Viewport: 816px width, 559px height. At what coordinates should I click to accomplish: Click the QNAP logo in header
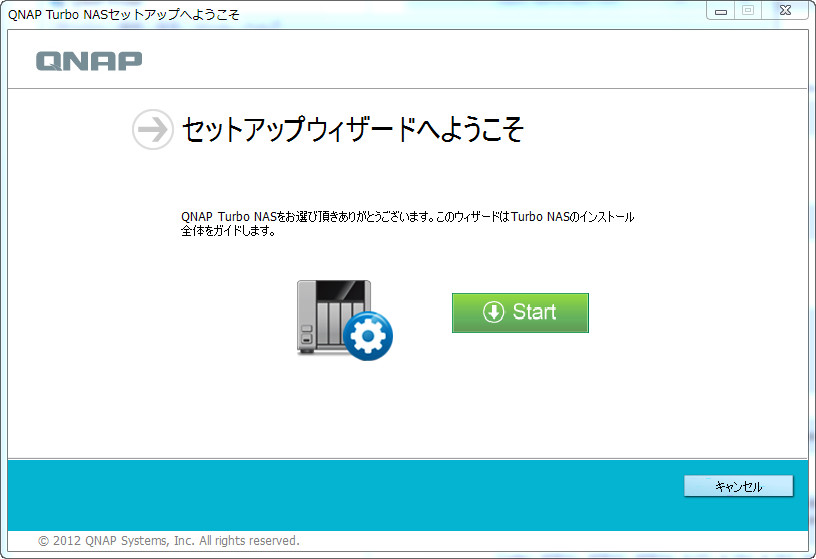[x=89, y=61]
